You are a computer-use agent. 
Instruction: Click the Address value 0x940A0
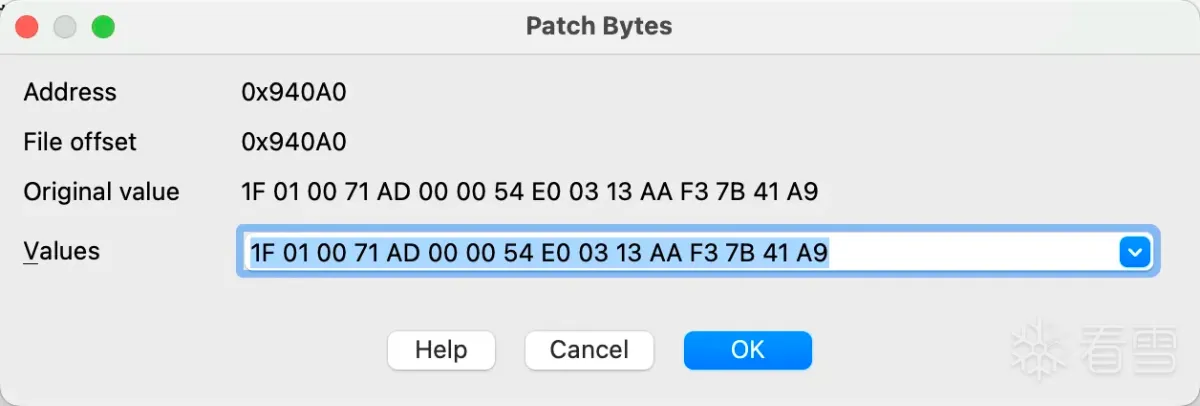pos(293,93)
